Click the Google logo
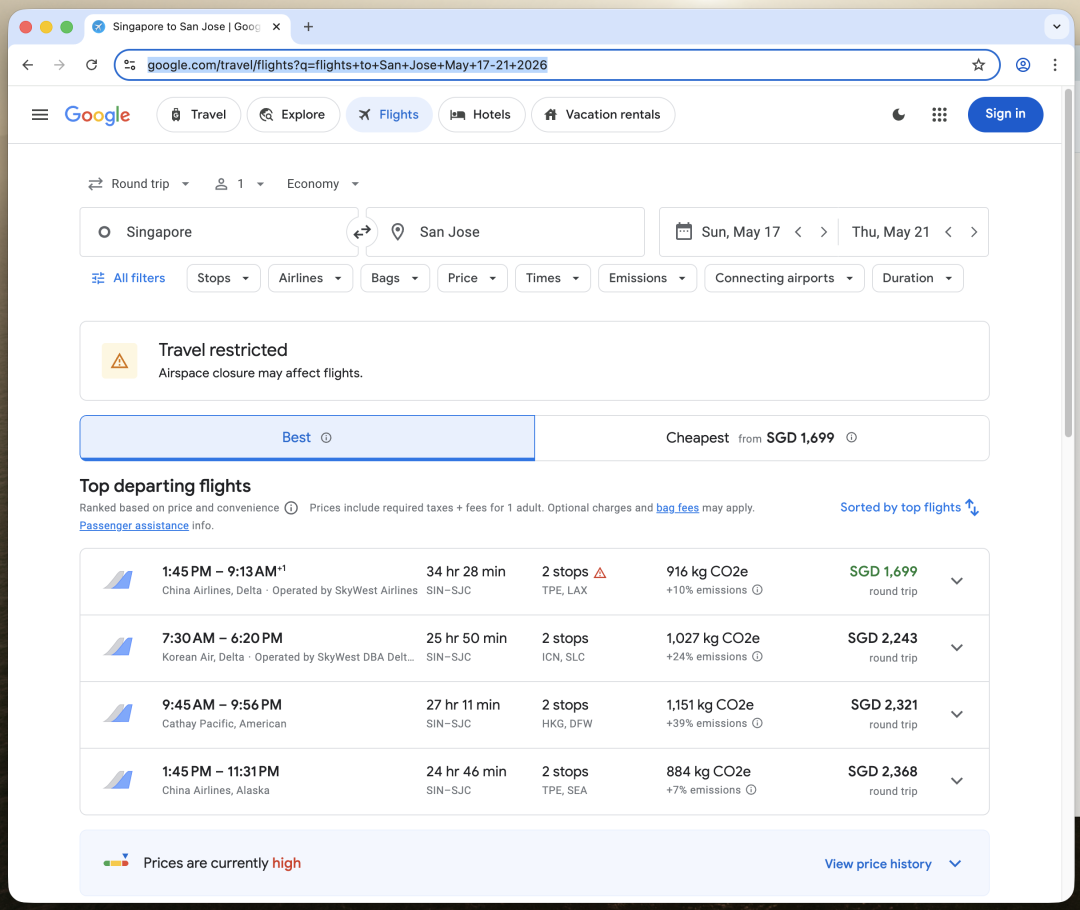 point(97,115)
